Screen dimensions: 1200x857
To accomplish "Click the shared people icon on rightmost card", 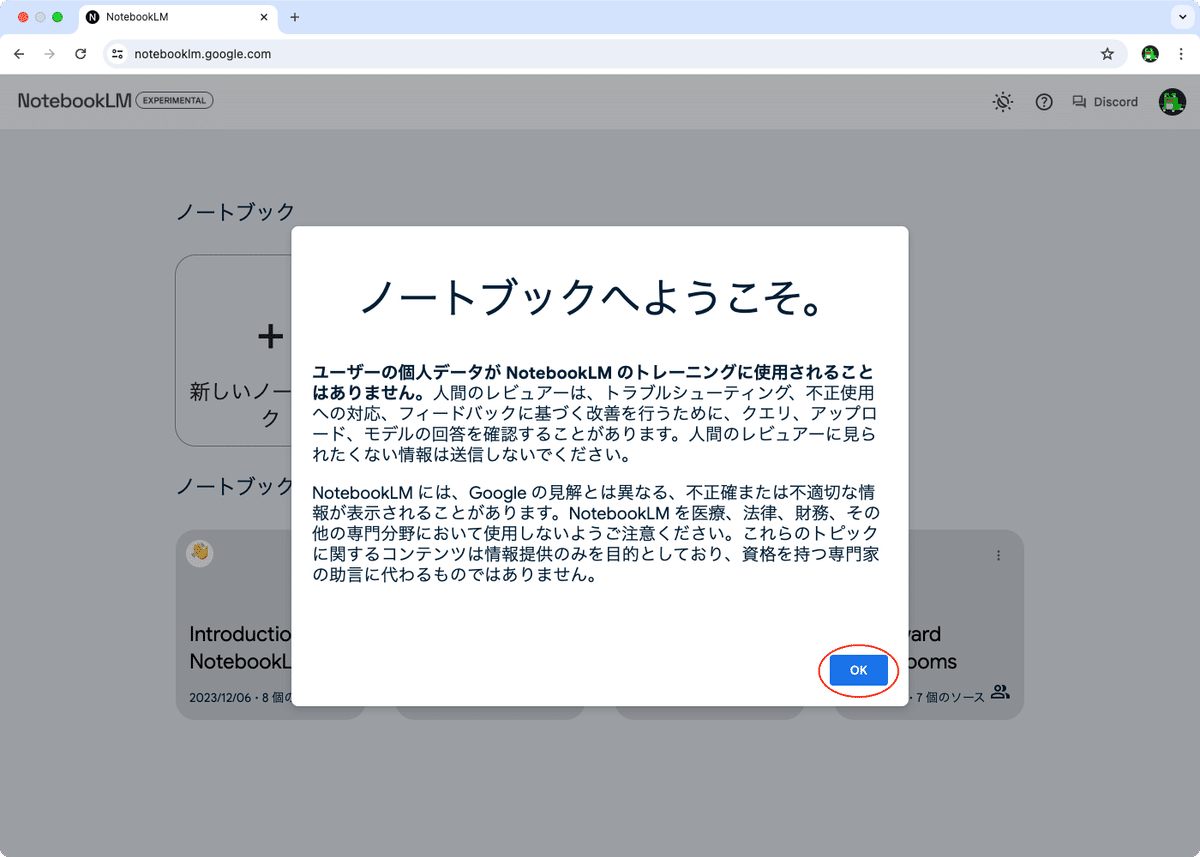I will tap(1000, 692).
